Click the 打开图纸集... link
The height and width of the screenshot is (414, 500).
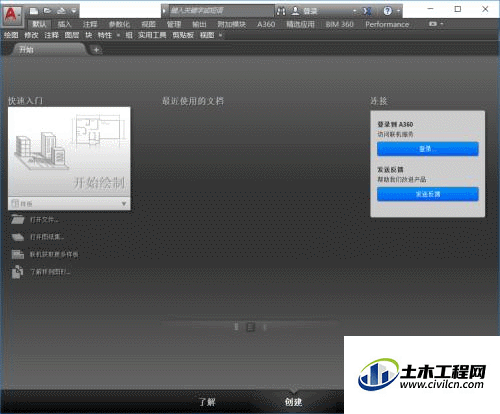pos(47,237)
